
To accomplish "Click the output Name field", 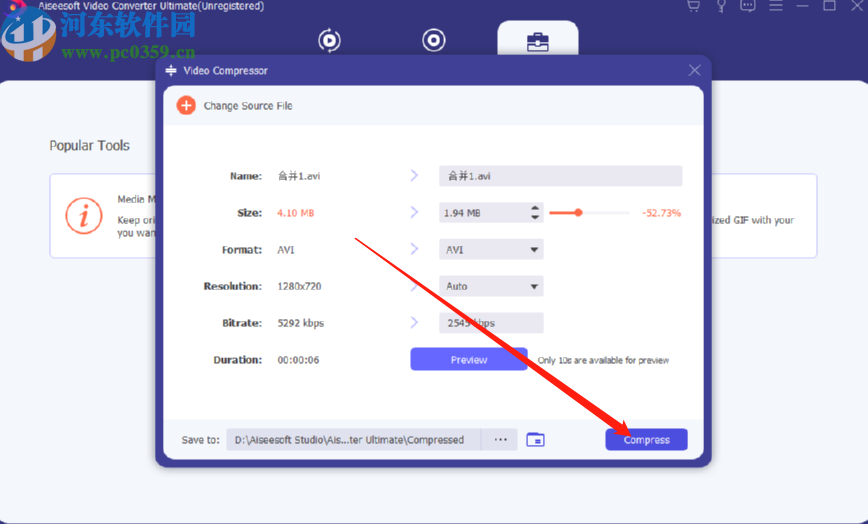I will (560, 176).
